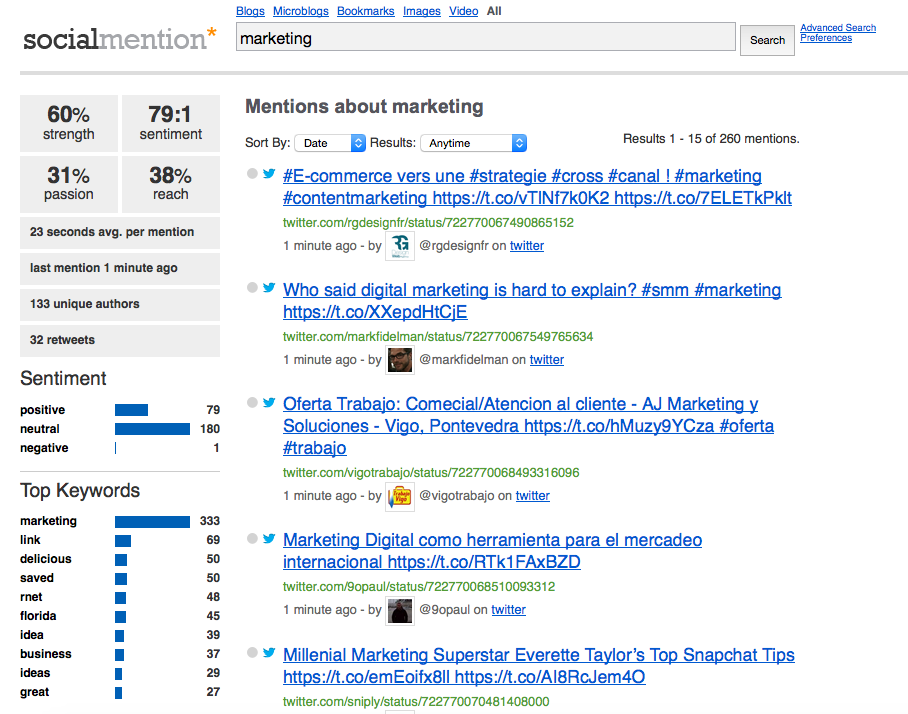Screen dimensions: 908x714
Task: Open @markfidelman avatar image
Action: coord(400,360)
